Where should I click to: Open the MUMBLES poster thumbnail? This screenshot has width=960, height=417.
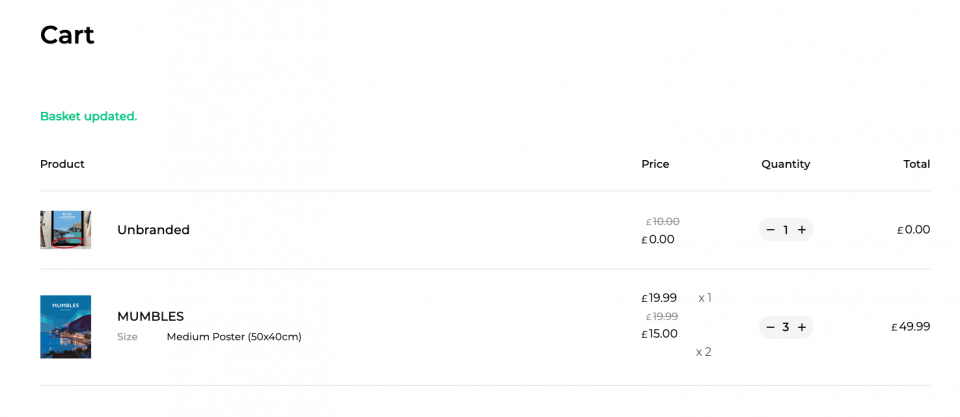(x=66, y=327)
